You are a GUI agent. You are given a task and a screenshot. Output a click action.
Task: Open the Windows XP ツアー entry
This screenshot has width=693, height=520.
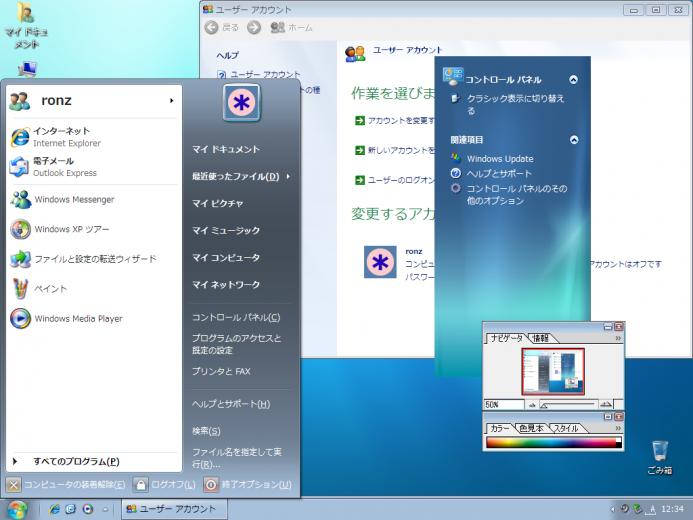(x=93, y=229)
